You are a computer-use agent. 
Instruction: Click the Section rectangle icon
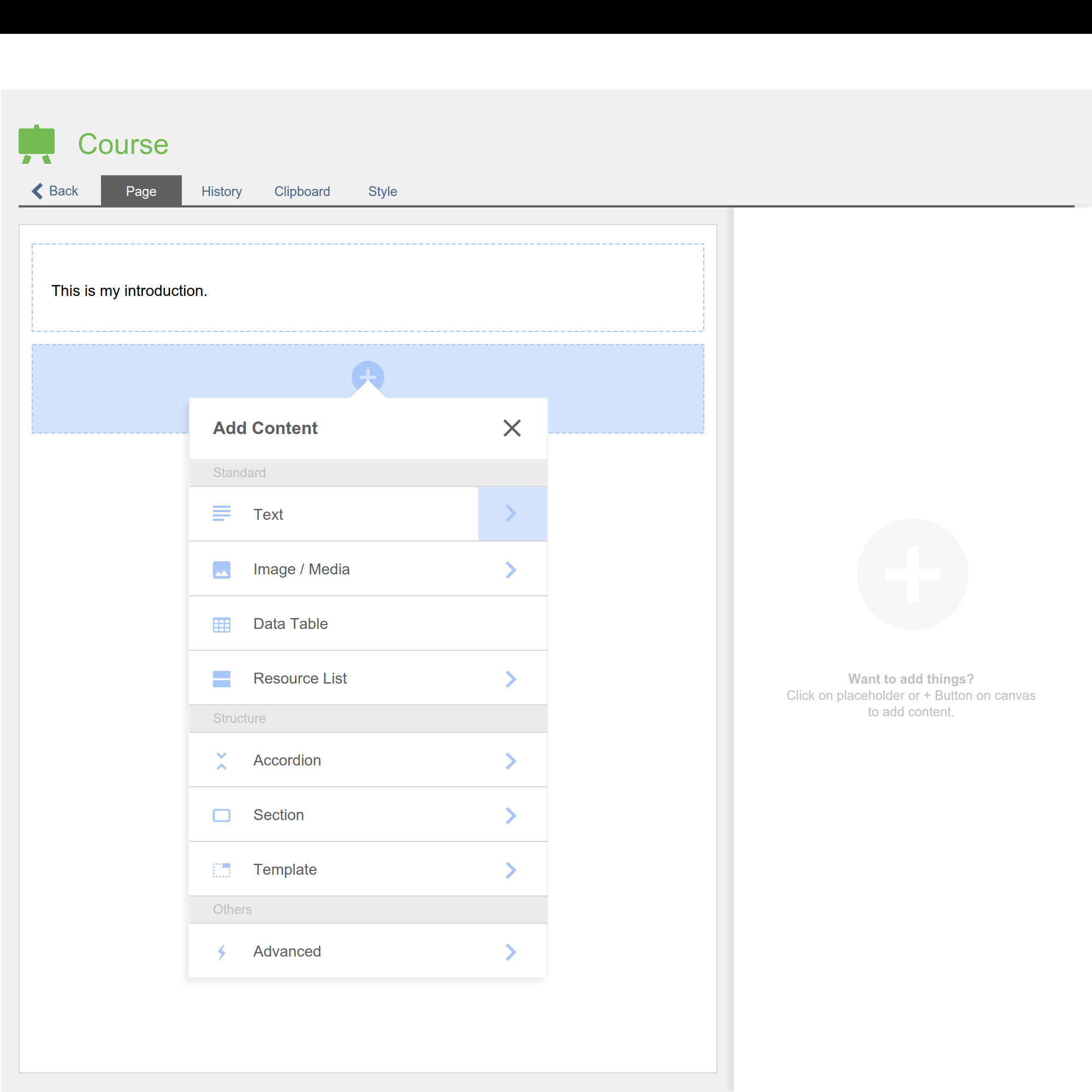(222, 815)
